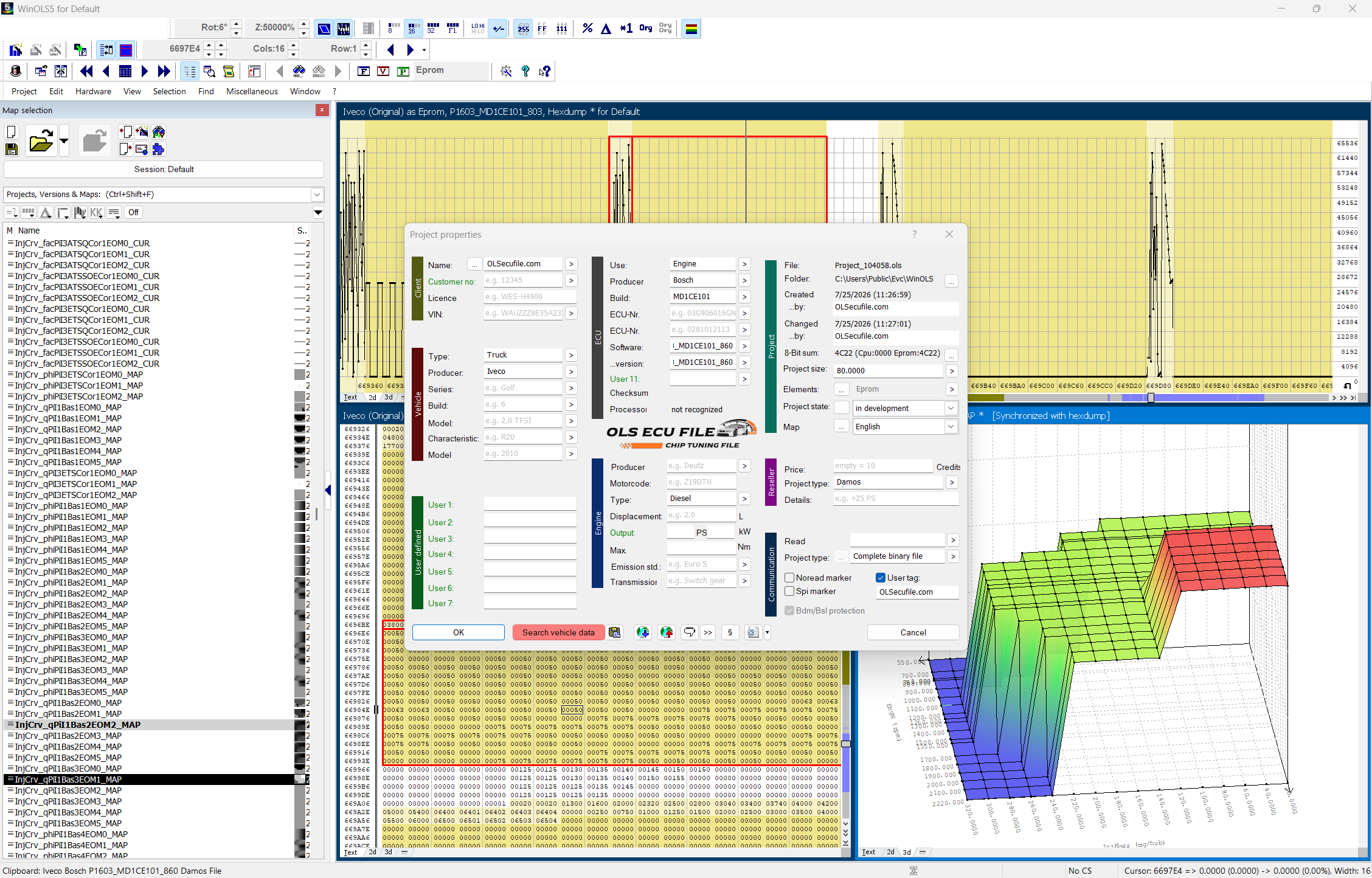Click the paragraph sign button in dialog
Image resolution: width=1372 pixels, height=878 pixels.
tap(730, 632)
